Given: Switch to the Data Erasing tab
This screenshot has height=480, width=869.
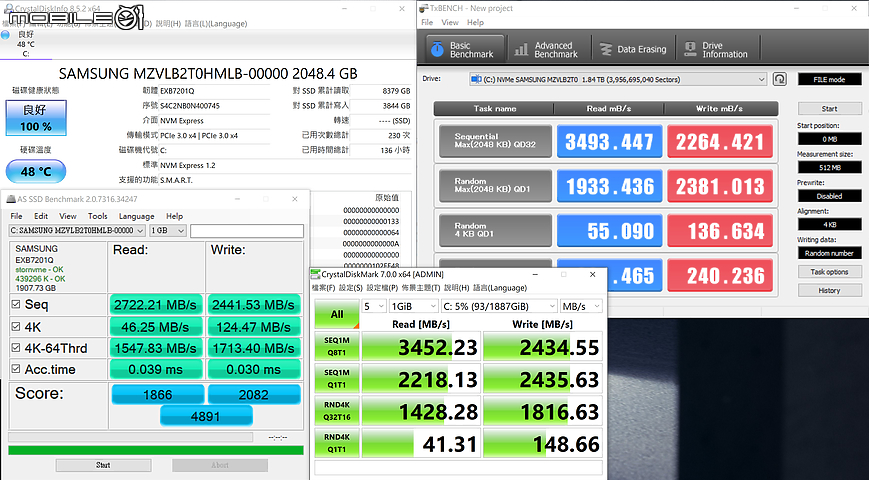Looking at the screenshot, I should pyautogui.click(x=633, y=50).
